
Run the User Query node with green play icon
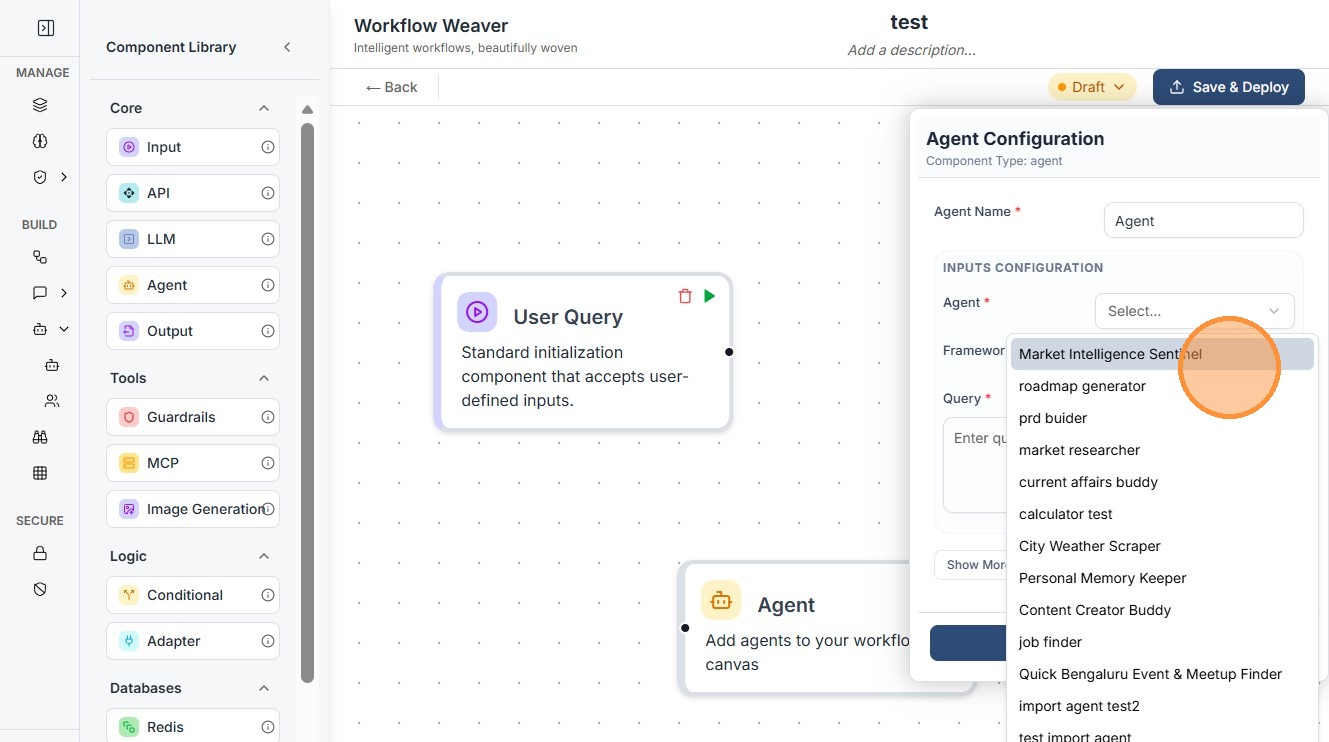(710, 296)
